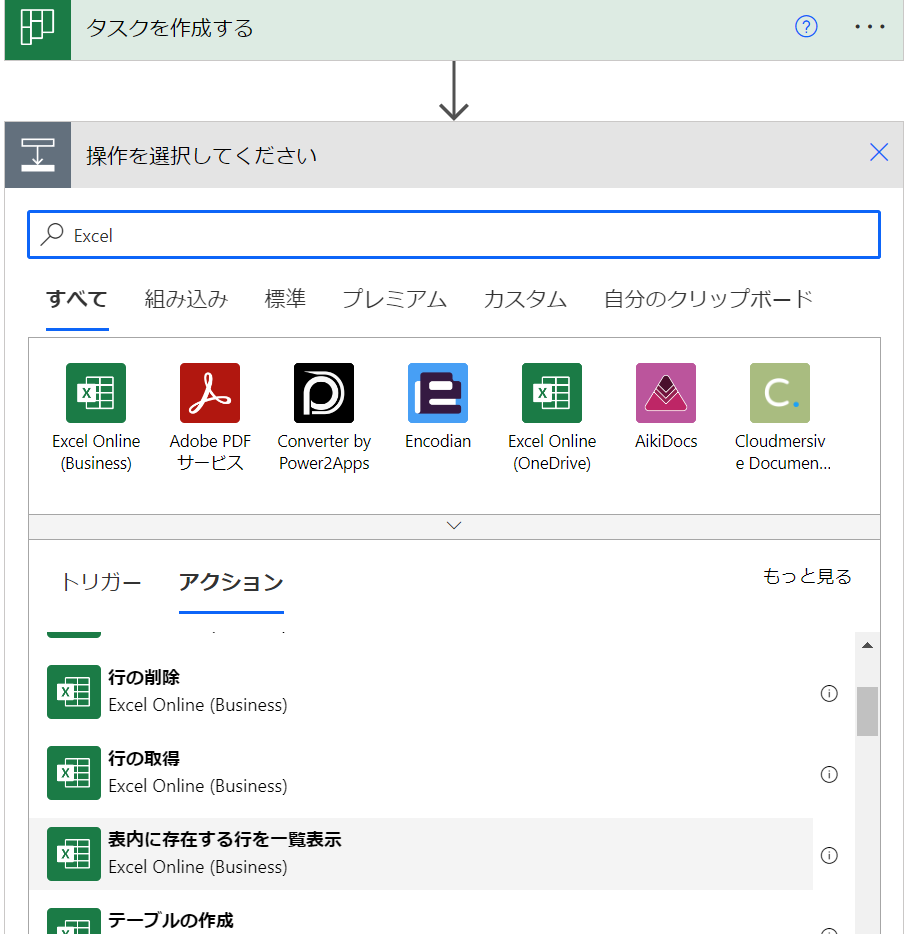Click the もっと見る link
The image size is (916, 934).
tap(807, 577)
